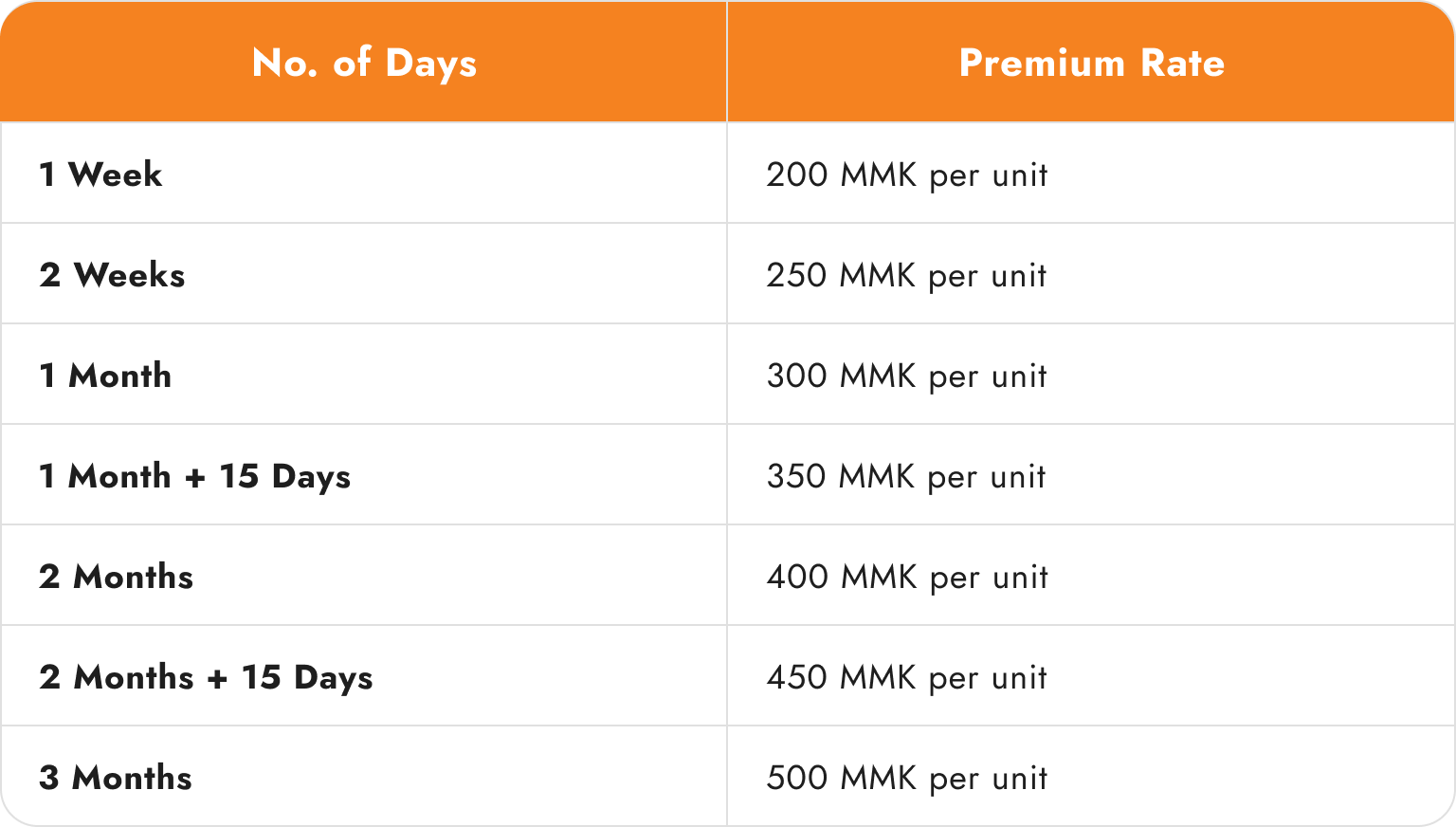Click the '250 MMK per unit' rate
Image resolution: width=1456 pixels, height=827 pixels.
pyautogui.click(x=907, y=276)
